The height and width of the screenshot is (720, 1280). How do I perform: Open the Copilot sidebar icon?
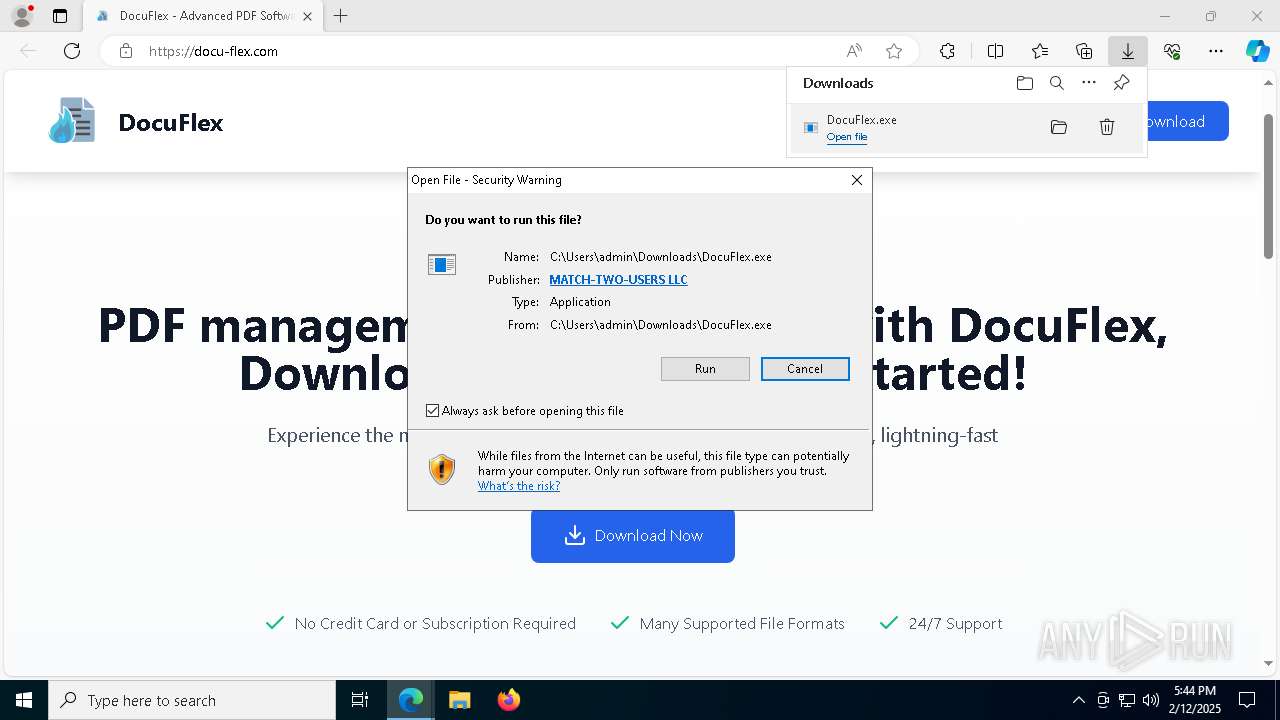[x=1258, y=51]
